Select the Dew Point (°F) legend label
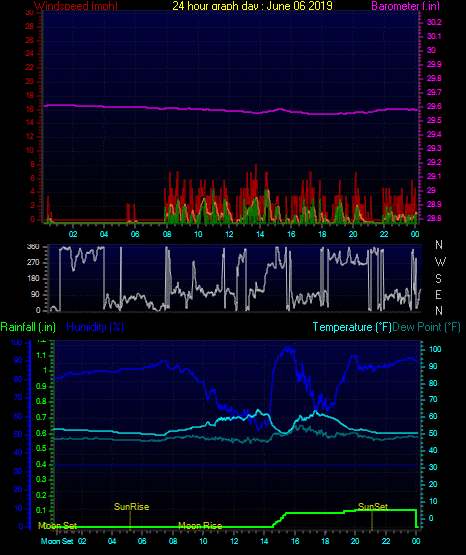This screenshot has width=466, height=555. coord(427,327)
